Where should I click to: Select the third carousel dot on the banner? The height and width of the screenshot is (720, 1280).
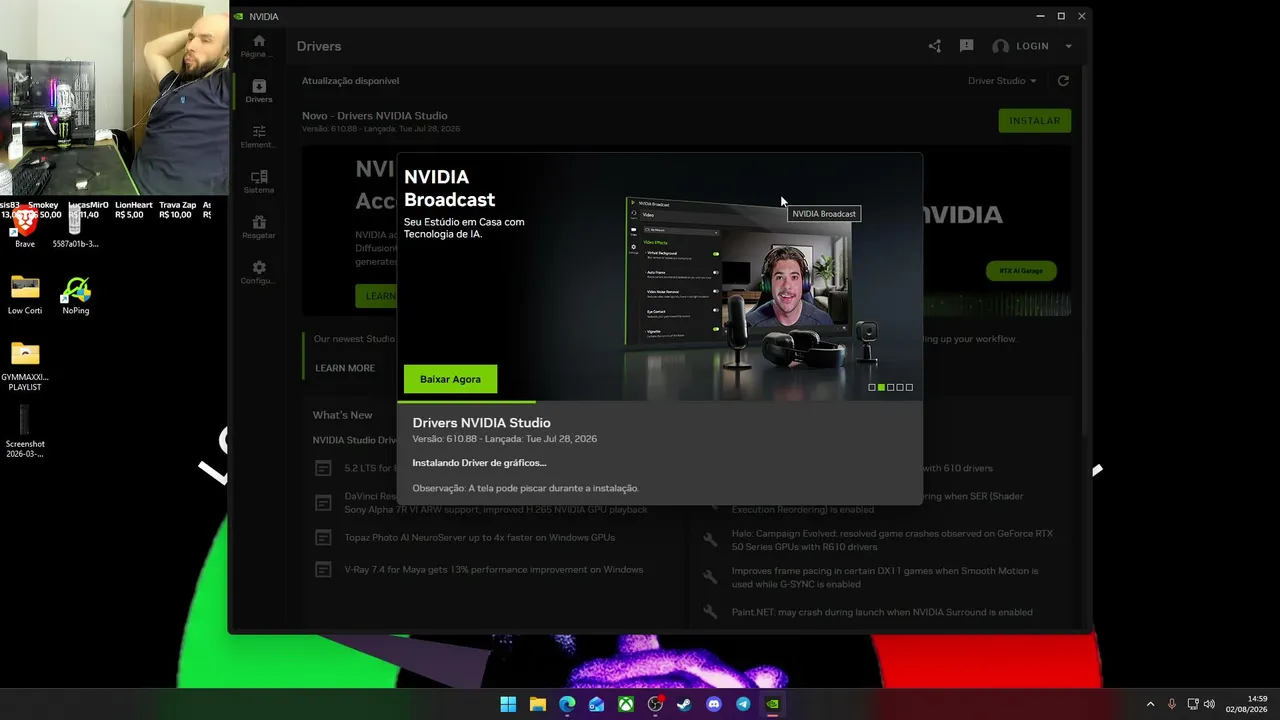(891, 387)
